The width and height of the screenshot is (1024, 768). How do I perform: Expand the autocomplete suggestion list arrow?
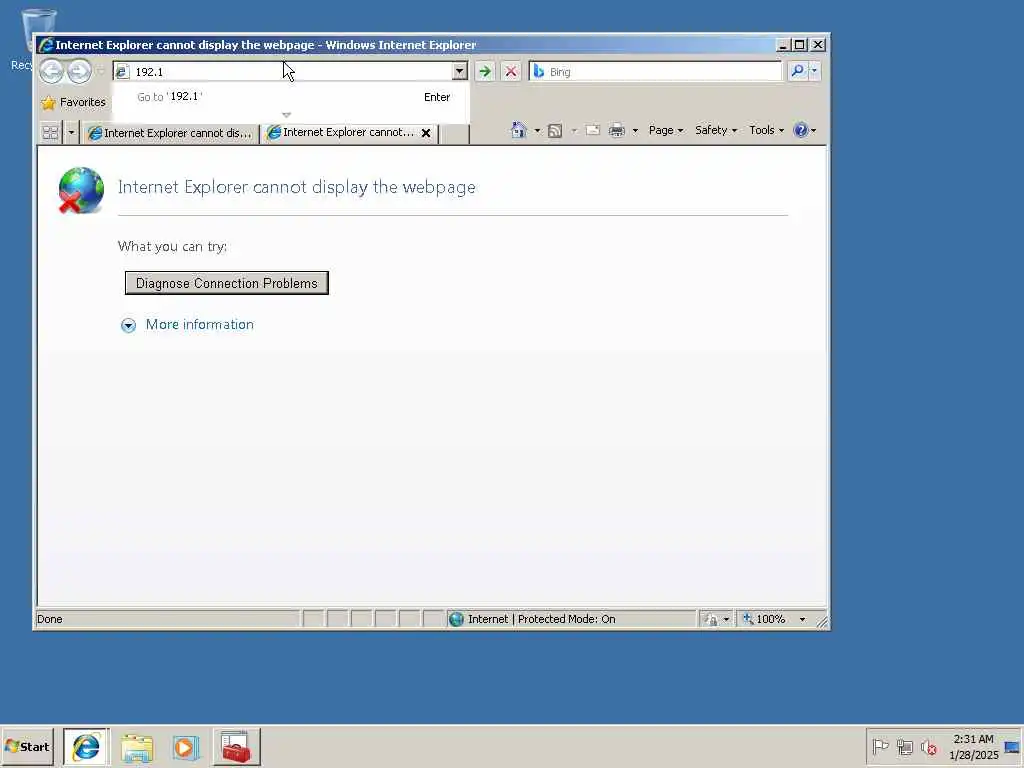[286, 115]
